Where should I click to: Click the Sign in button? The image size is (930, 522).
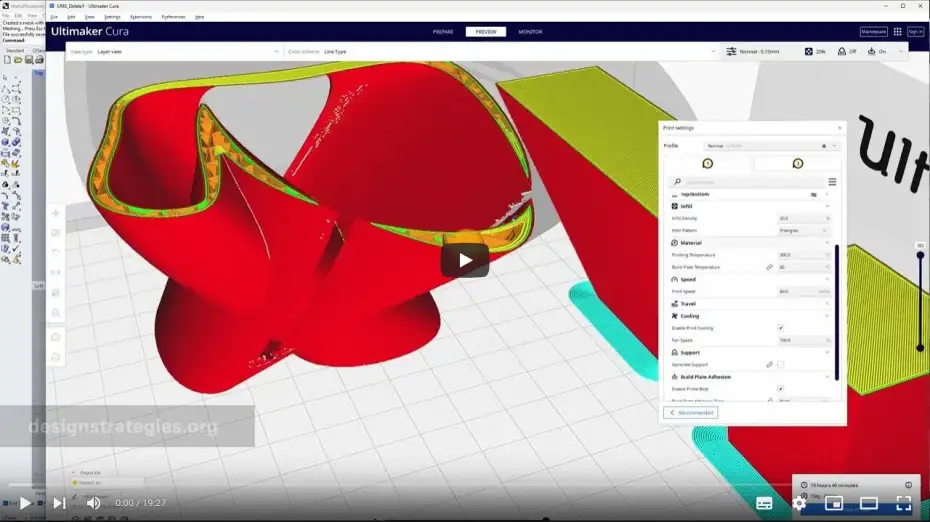click(915, 32)
